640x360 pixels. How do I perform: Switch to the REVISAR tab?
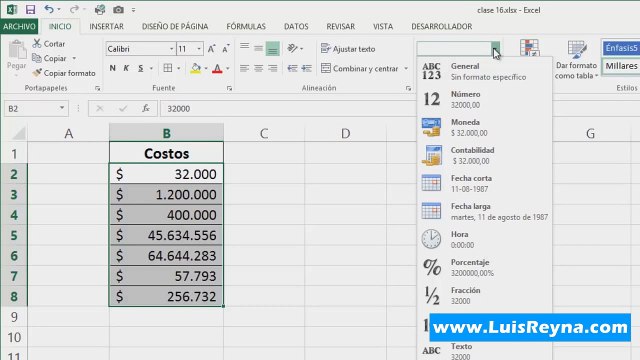341,27
